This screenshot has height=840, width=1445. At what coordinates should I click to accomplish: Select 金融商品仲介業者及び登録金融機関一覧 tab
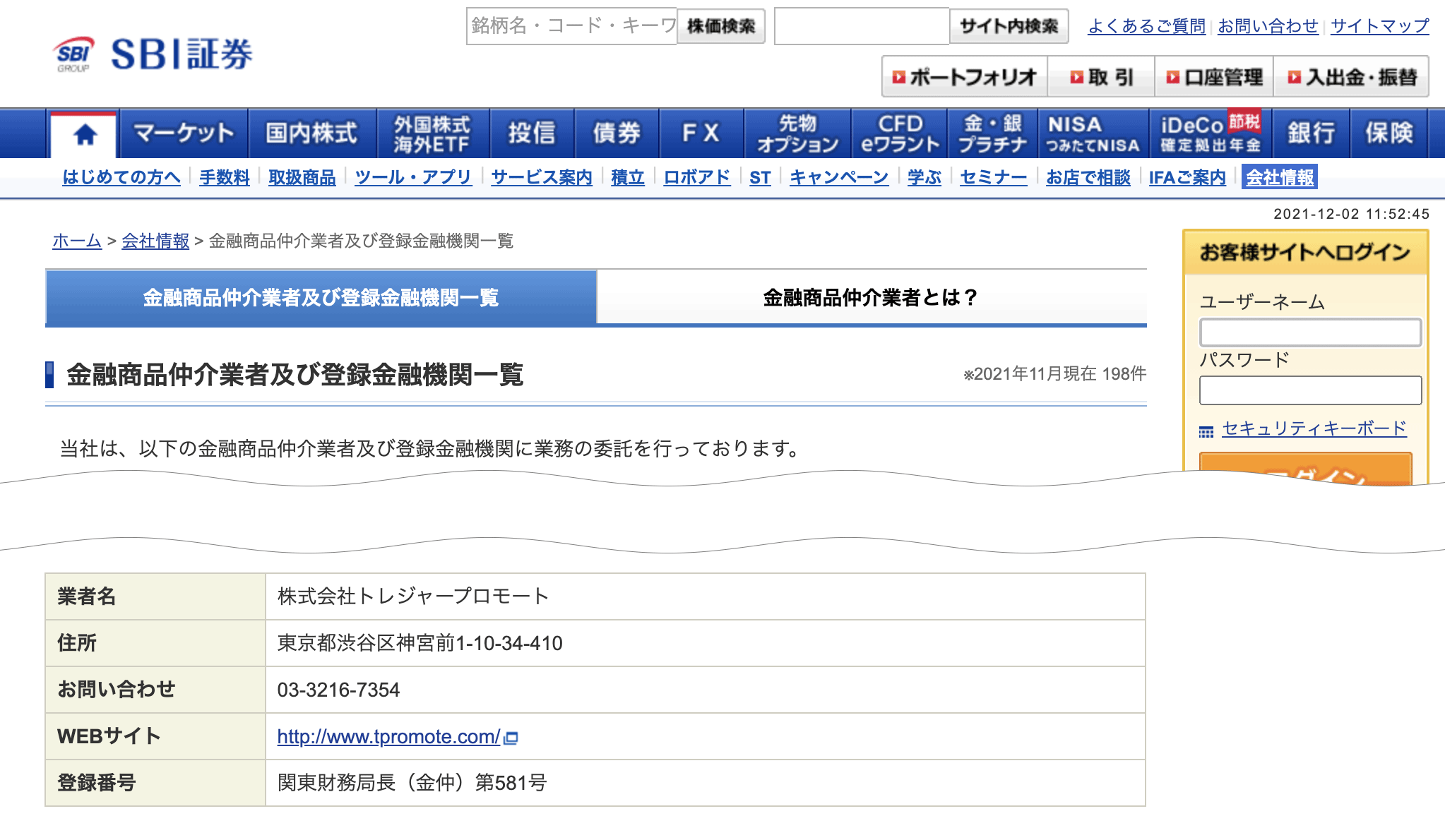point(321,297)
